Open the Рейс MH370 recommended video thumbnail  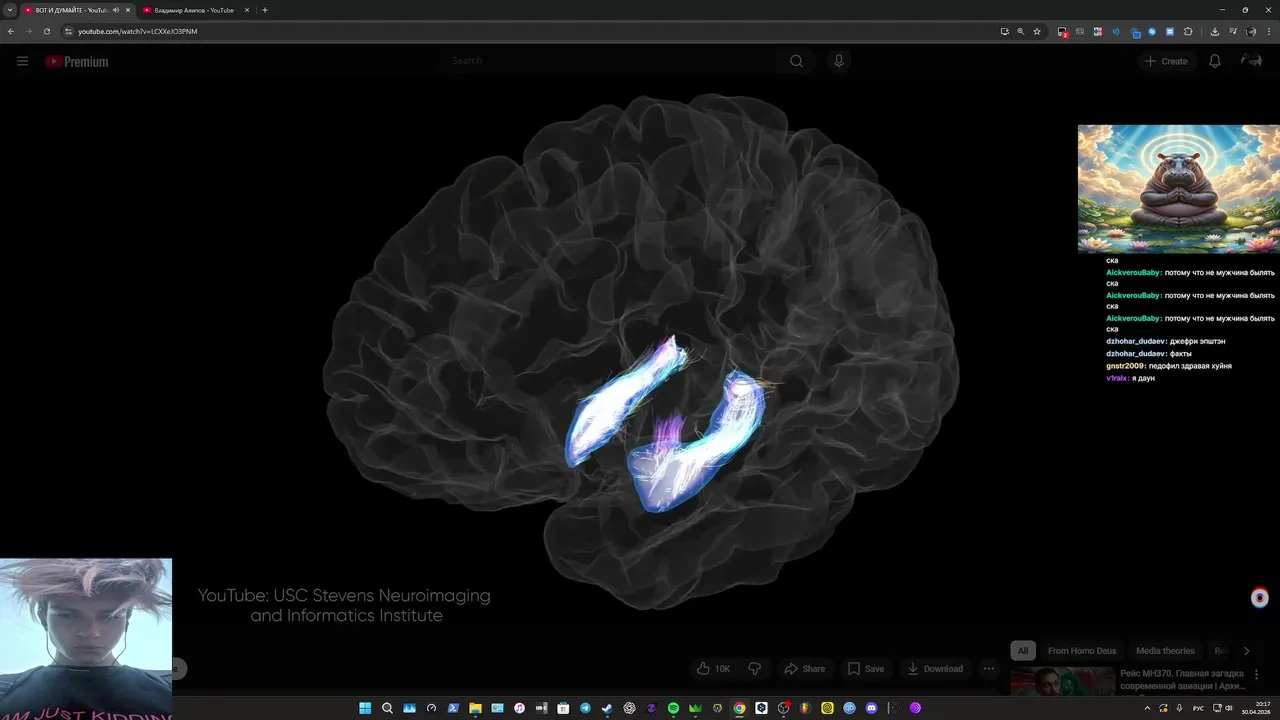(x=1062, y=682)
